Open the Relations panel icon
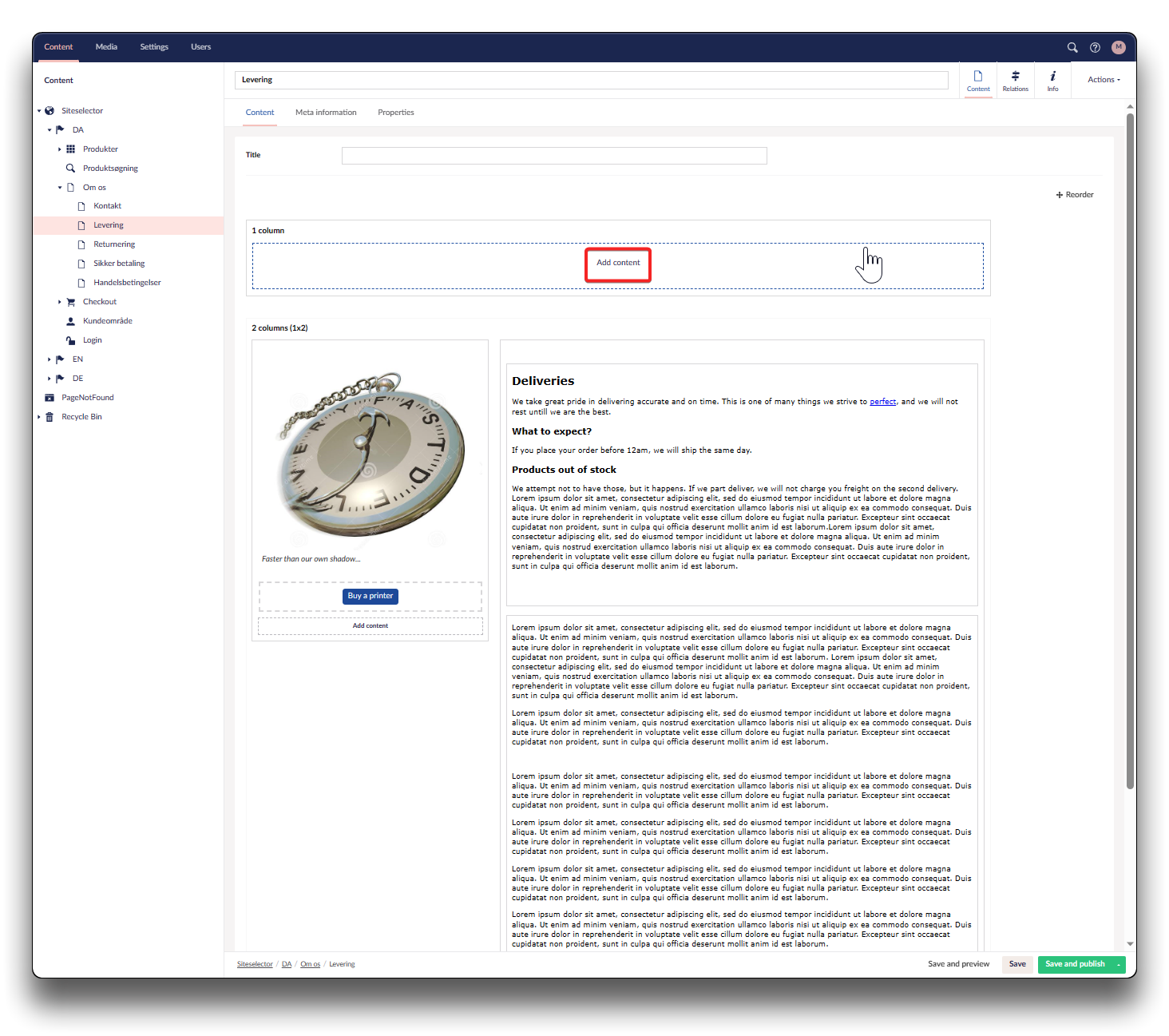The height and width of the screenshot is (1036, 1169). tap(1015, 80)
